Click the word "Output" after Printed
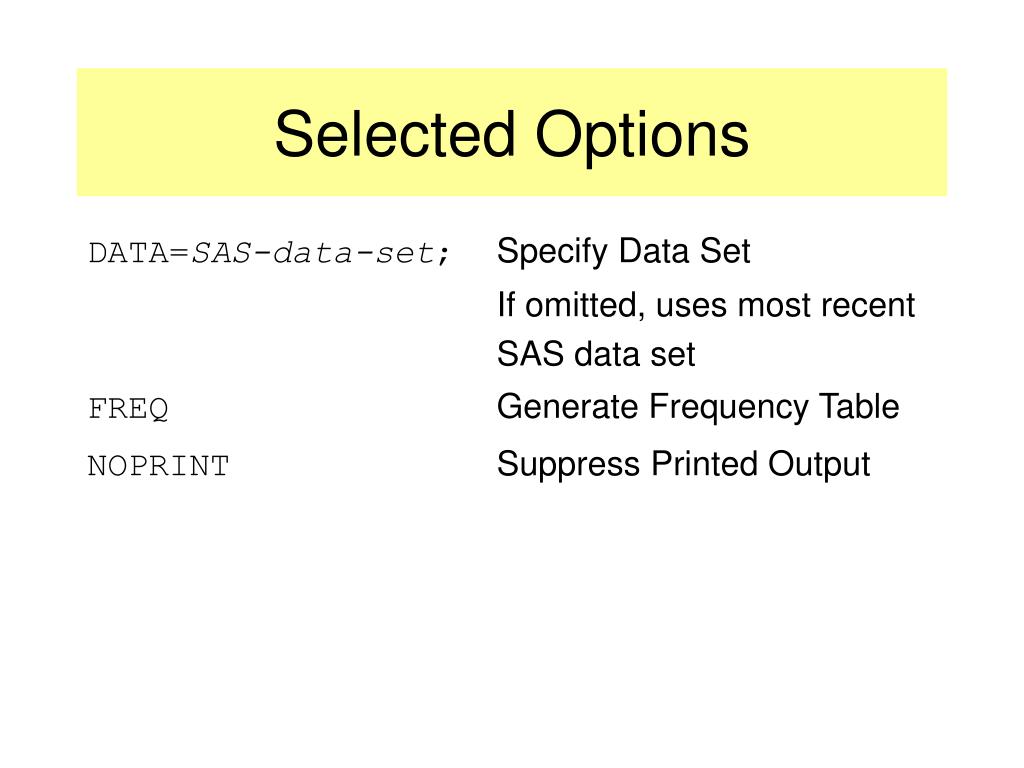Viewport: 1024px width, 768px height. 819,466
